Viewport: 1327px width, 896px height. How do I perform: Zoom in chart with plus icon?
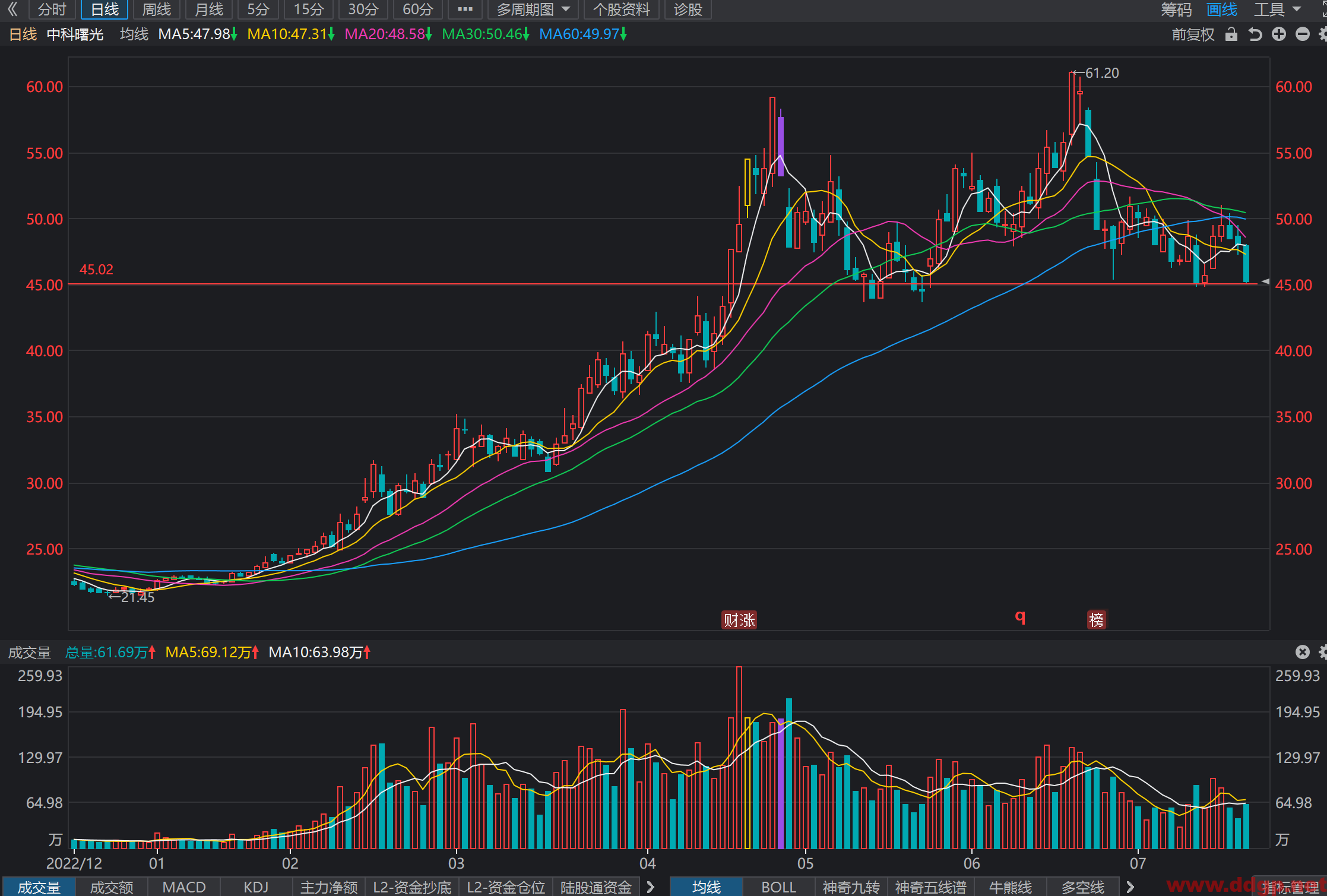(1279, 34)
